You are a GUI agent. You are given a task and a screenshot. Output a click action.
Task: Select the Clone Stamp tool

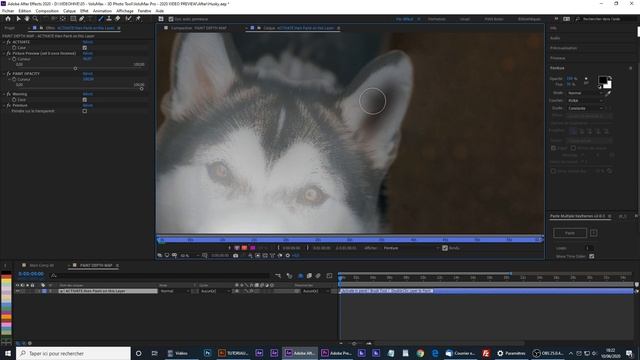[109, 19]
